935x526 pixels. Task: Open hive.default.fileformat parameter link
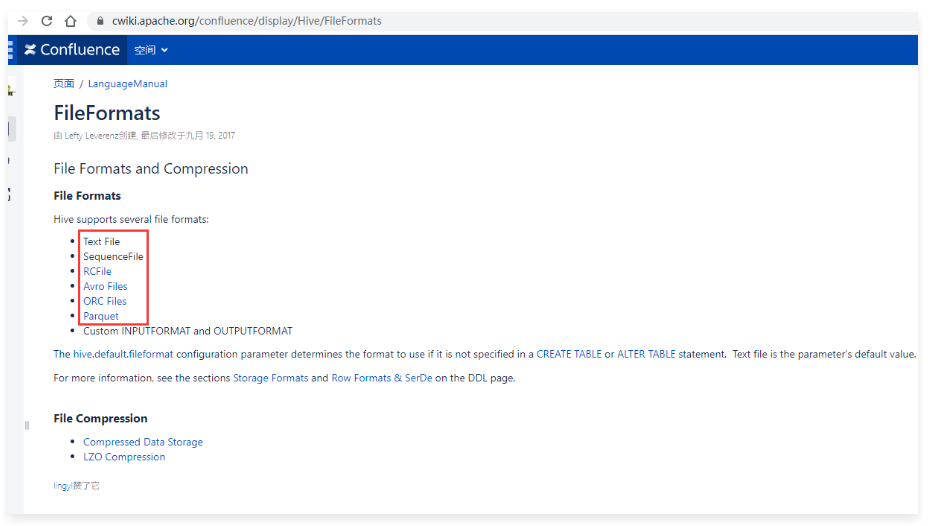tap(123, 354)
